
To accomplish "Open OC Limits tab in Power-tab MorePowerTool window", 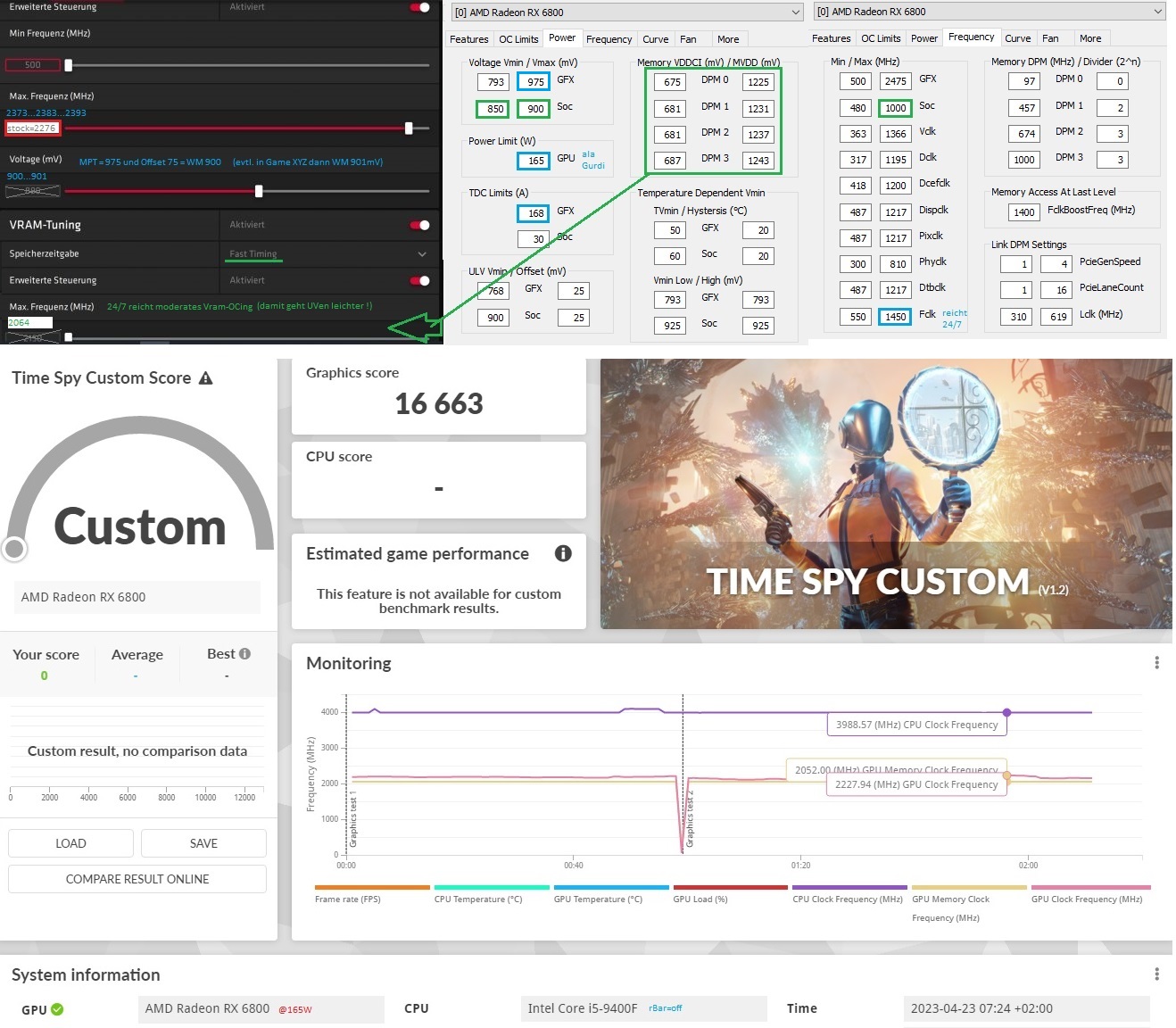I will pyautogui.click(x=518, y=39).
